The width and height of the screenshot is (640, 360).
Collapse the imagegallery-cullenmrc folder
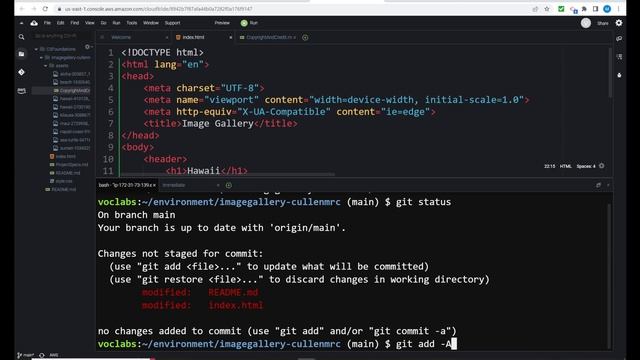coord(41,58)
